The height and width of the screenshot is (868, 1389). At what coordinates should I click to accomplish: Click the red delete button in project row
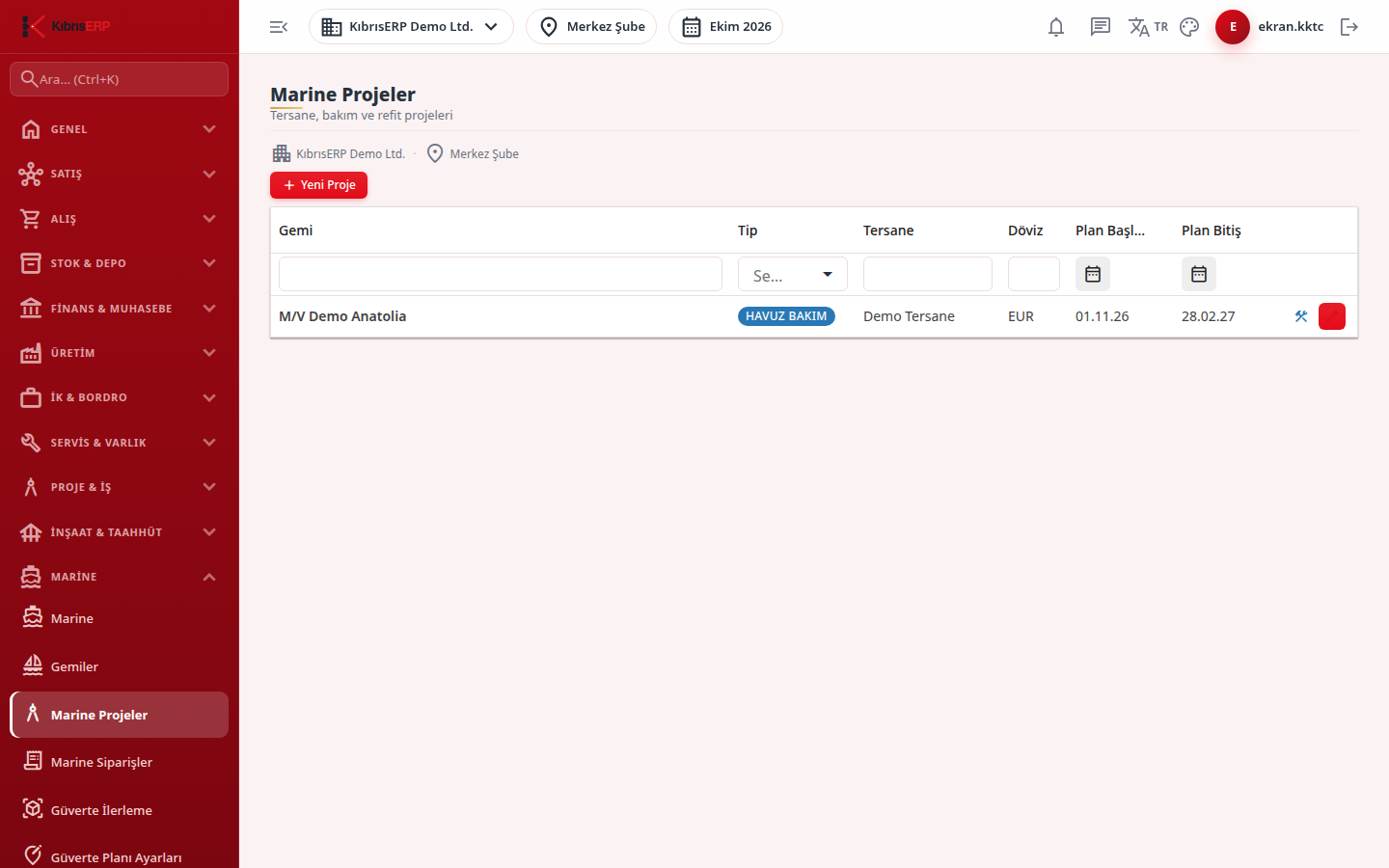tap(1332, 316)
